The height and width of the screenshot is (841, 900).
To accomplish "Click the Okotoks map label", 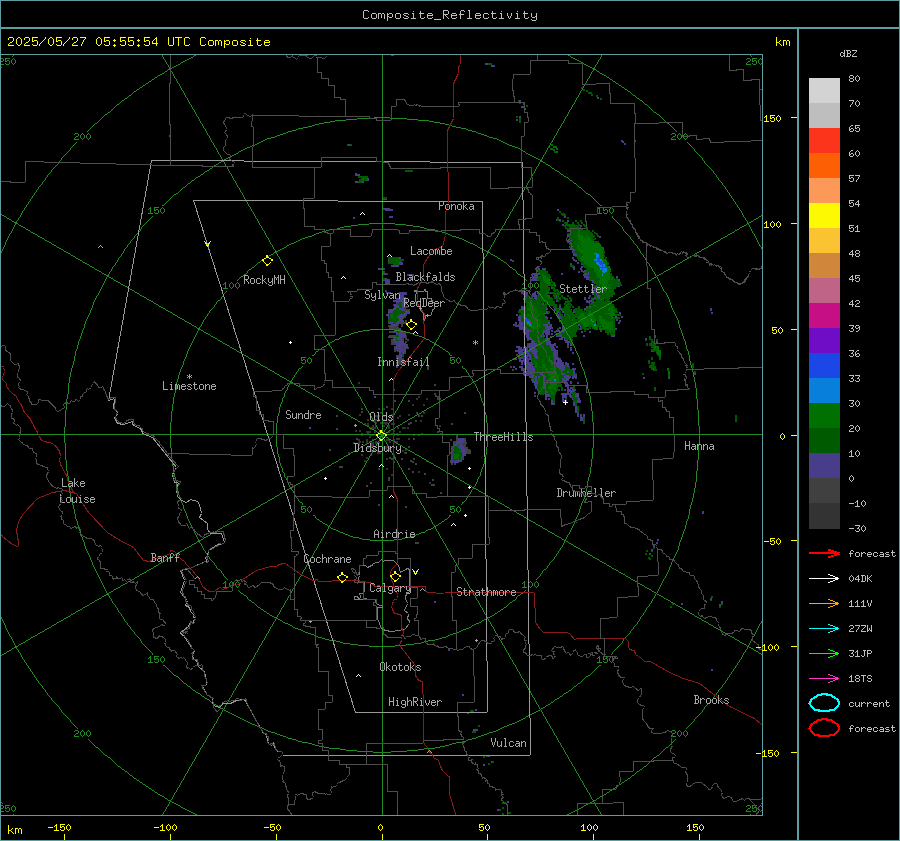I will click(400, 667).
